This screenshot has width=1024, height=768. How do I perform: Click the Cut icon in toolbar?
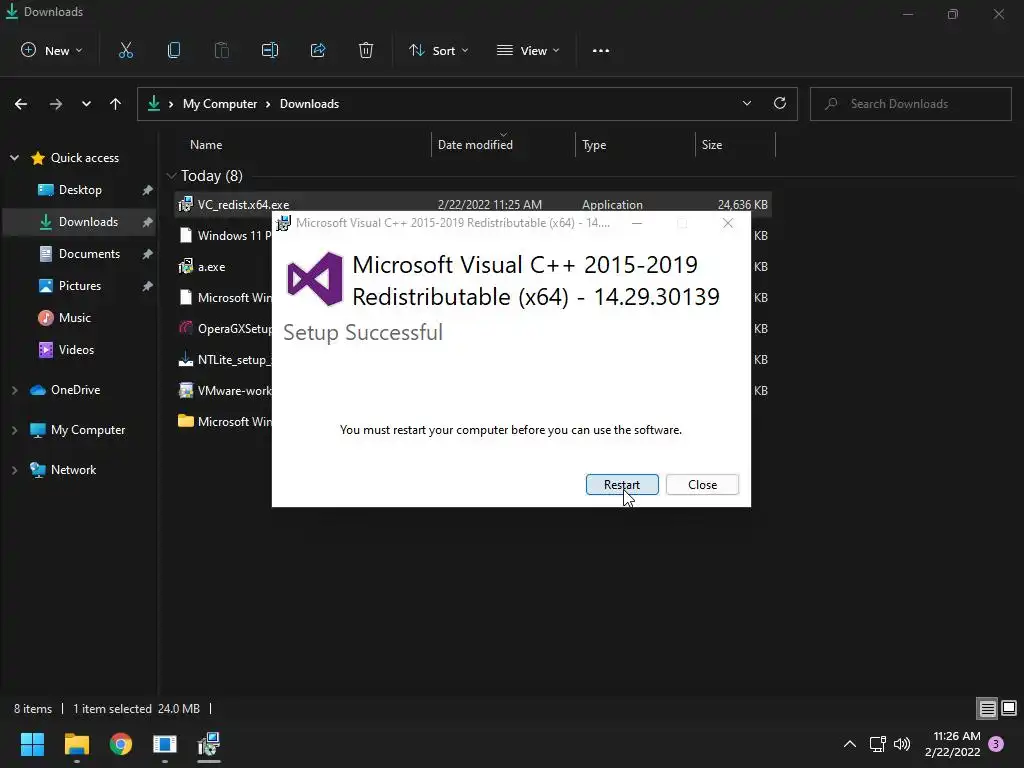pos(125,50)
